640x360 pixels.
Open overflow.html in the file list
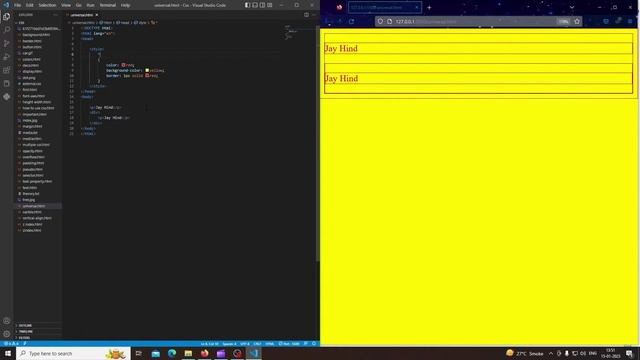[38, 157]
